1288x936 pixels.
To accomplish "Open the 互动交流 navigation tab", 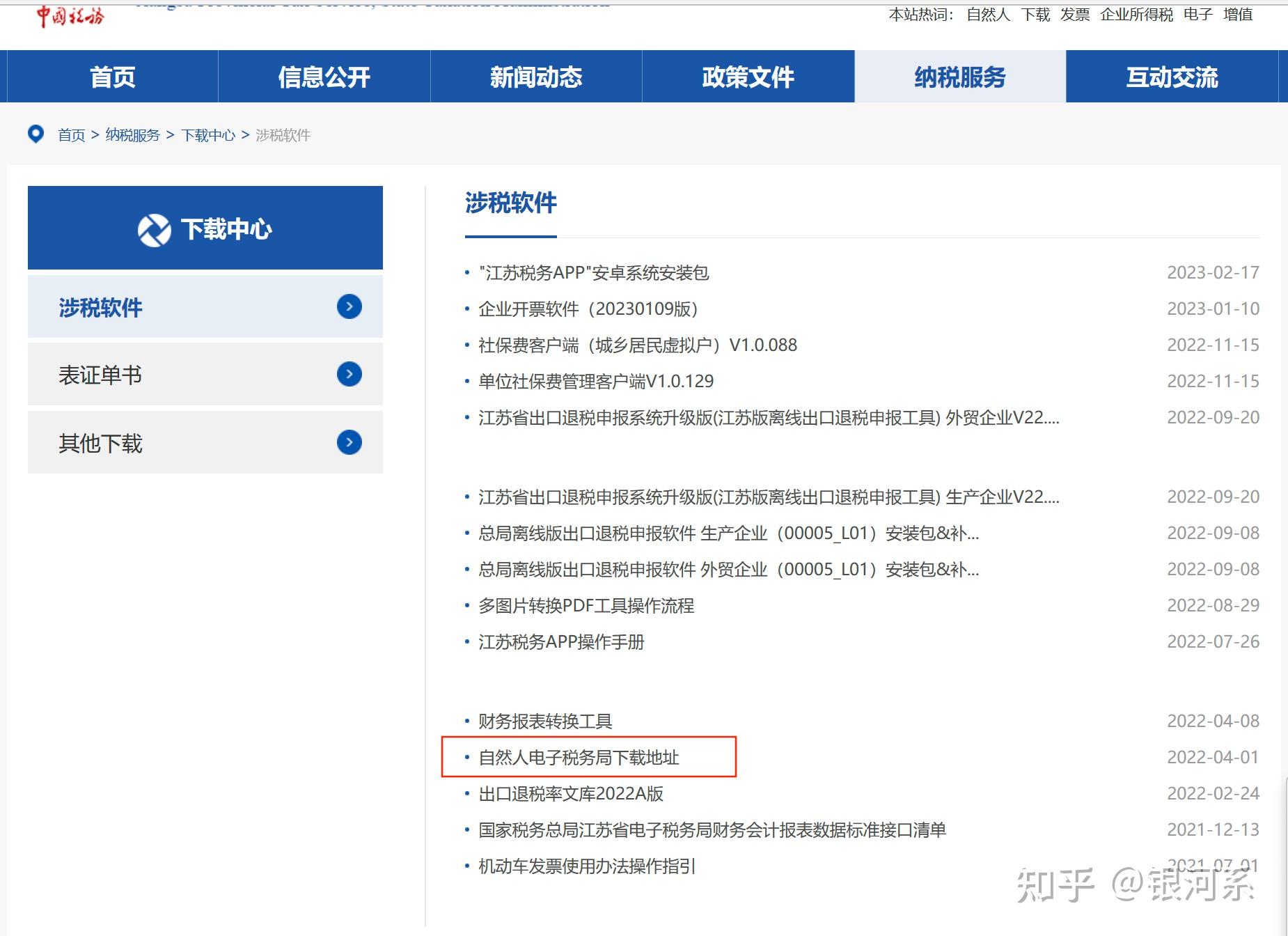I will tap(1172, 77).
